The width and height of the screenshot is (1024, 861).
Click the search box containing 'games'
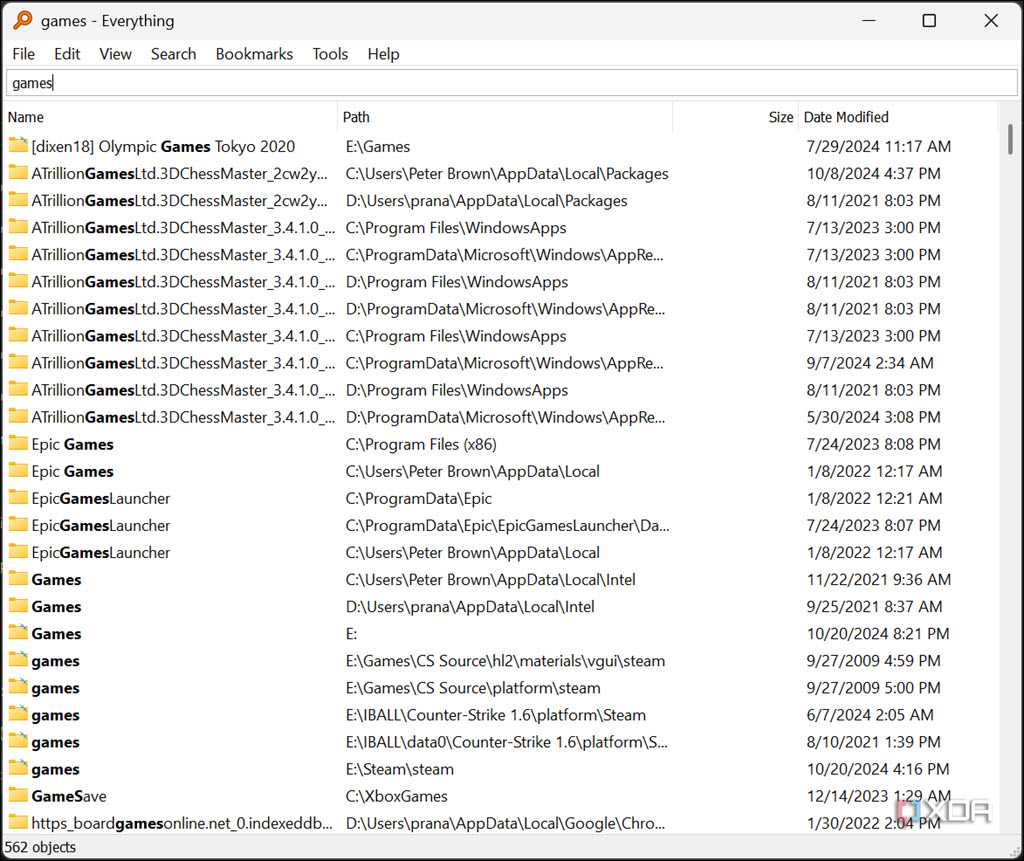click(511, 83)
